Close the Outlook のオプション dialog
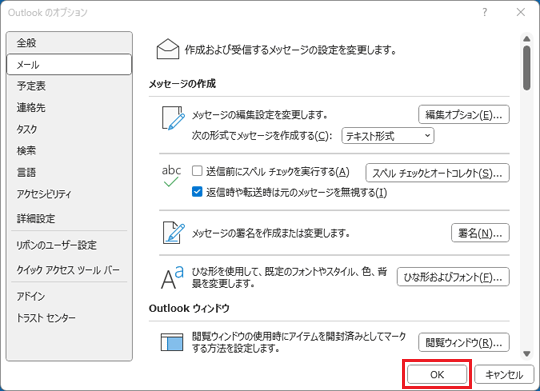This screenshot has height=391, width=540. point(521,12)
